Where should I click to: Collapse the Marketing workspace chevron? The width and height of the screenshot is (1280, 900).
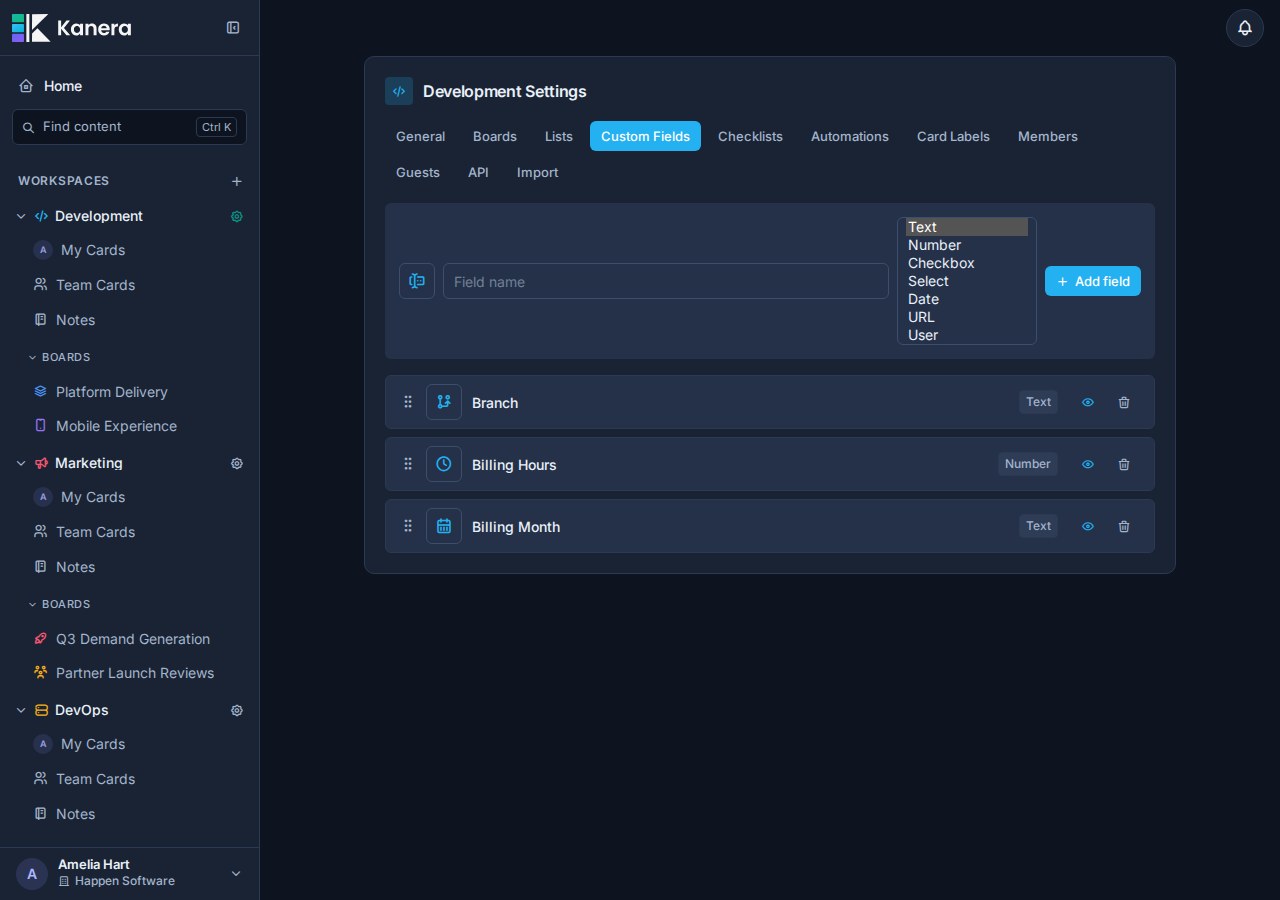pyautogui.click(x=21, y=463)
